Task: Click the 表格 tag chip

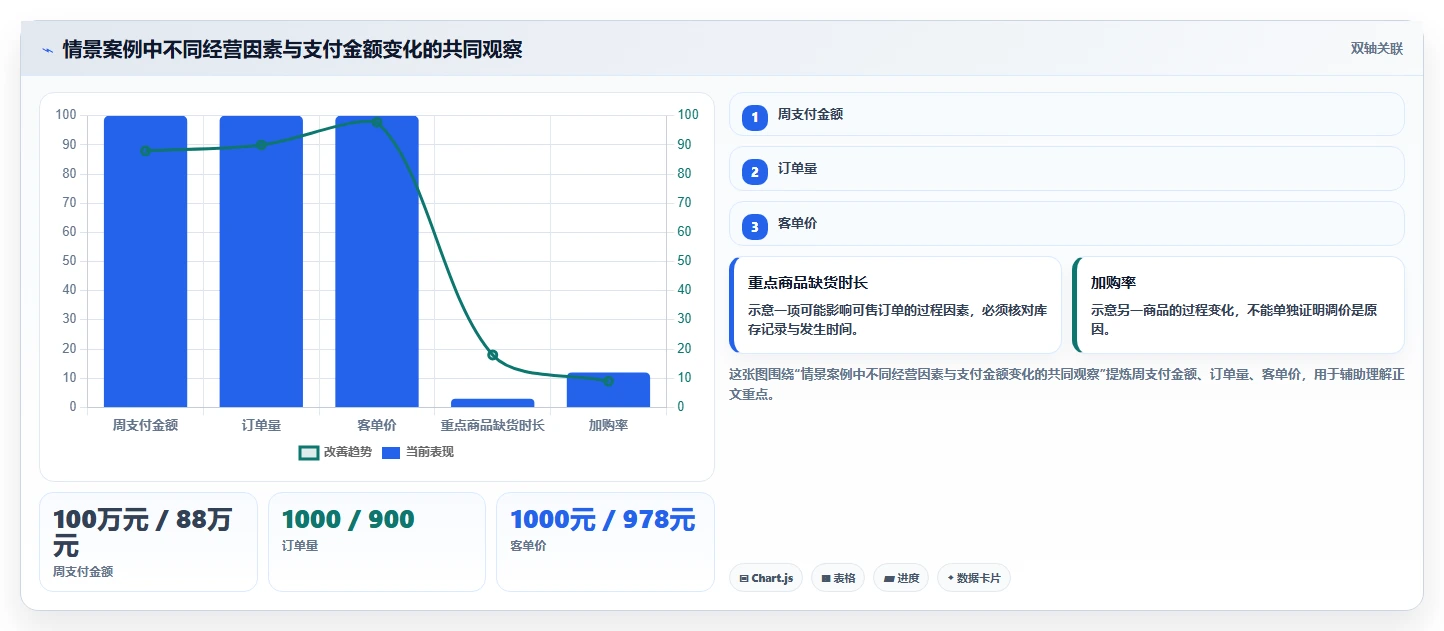Action: (838, 578)
